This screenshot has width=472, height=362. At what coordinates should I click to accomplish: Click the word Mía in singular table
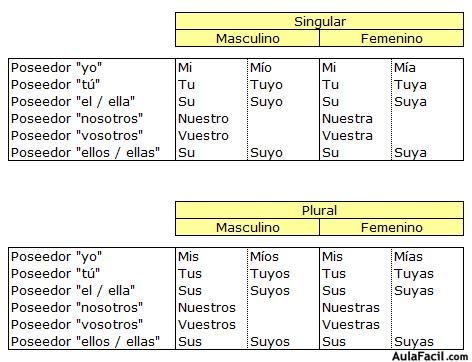405,68
